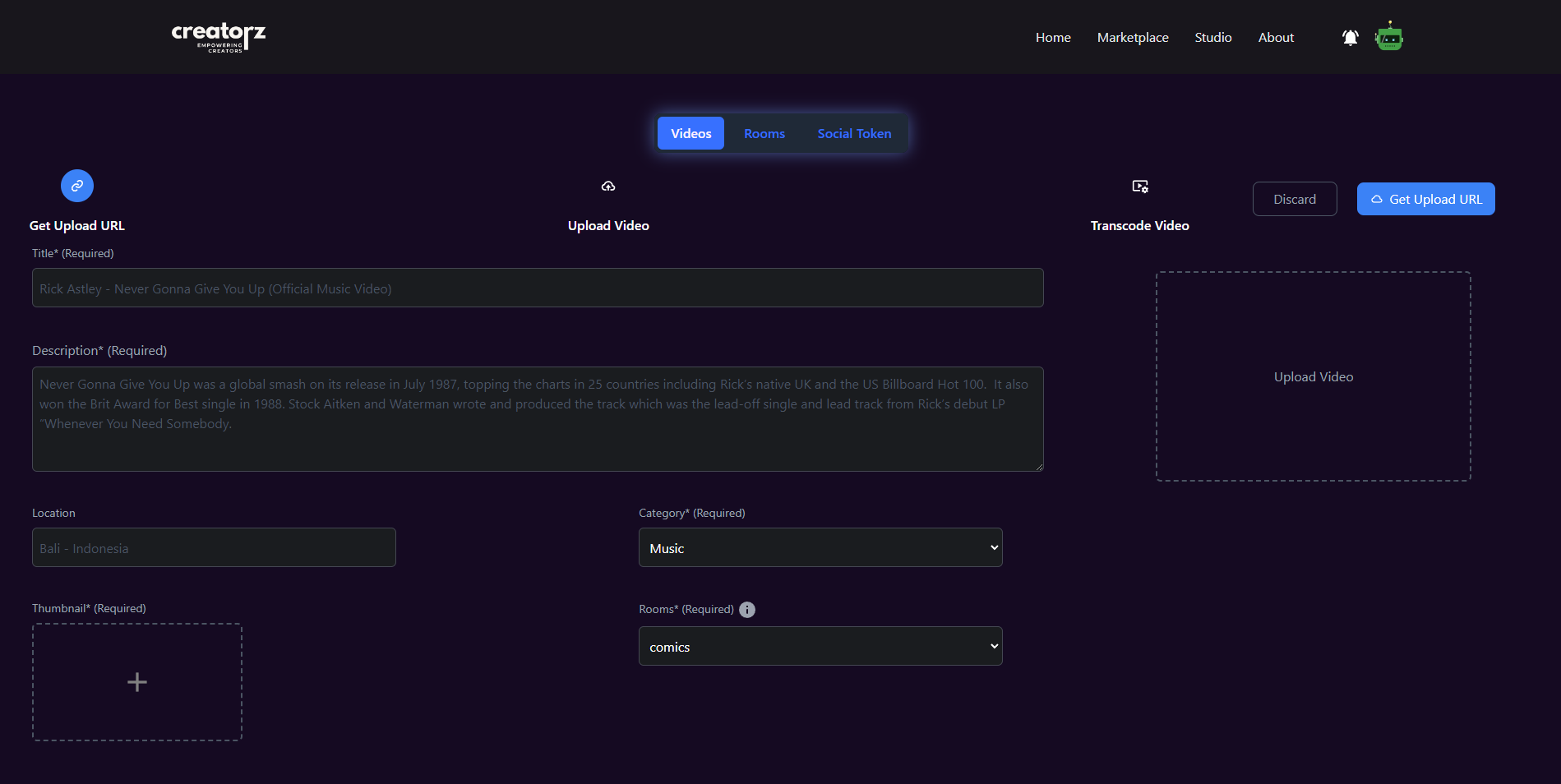Click the Discard button

[1295, 199]
